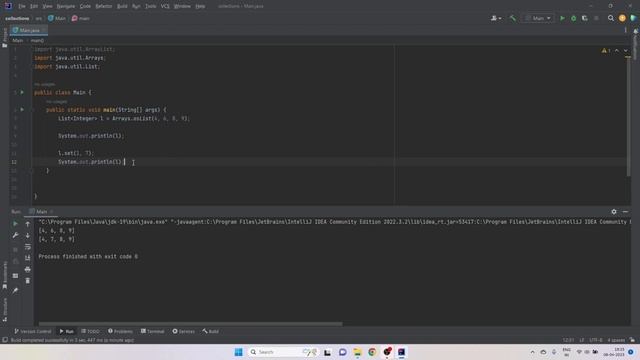Image resolution: width=640 pixels, height=360 pixels.
Task: Click the main method breadcrumb in navigation bar
Action: pos(81,18)
